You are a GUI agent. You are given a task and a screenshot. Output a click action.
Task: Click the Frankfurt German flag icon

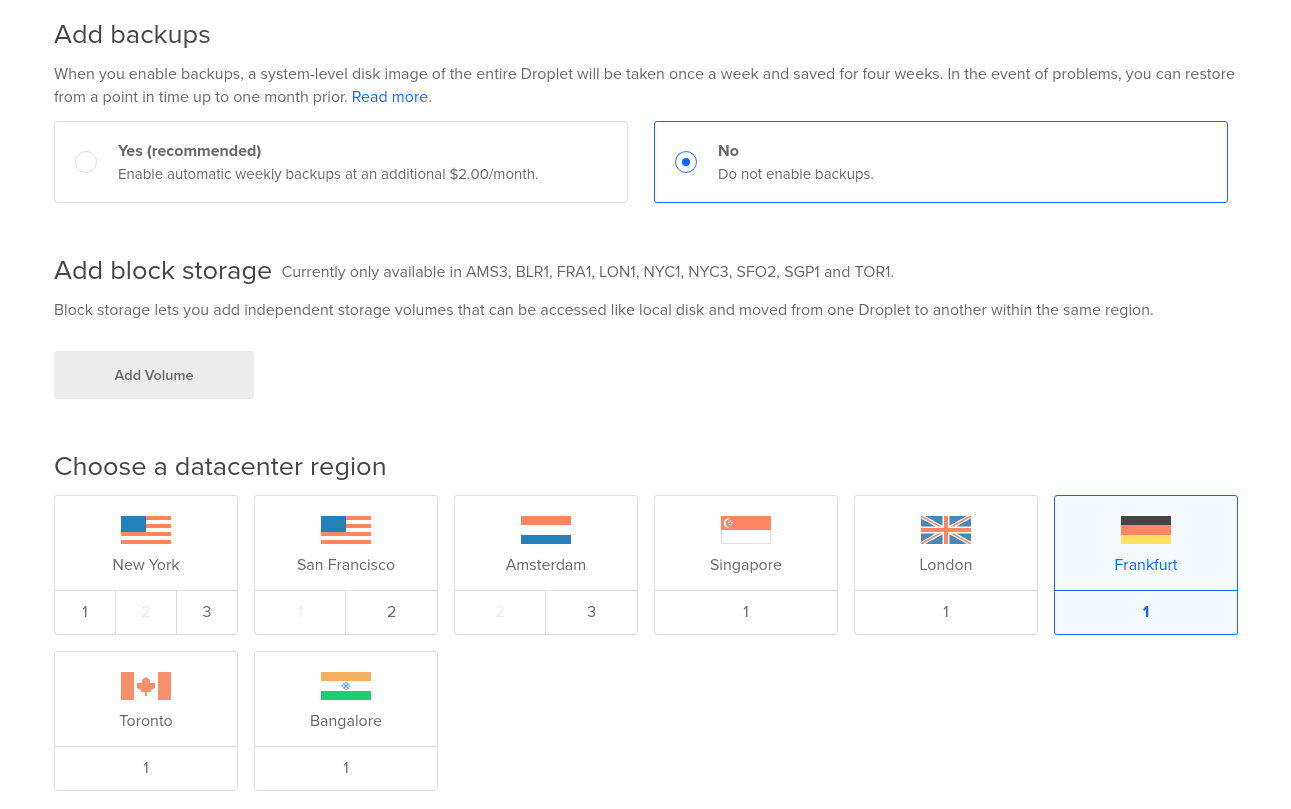(1146, 530)
